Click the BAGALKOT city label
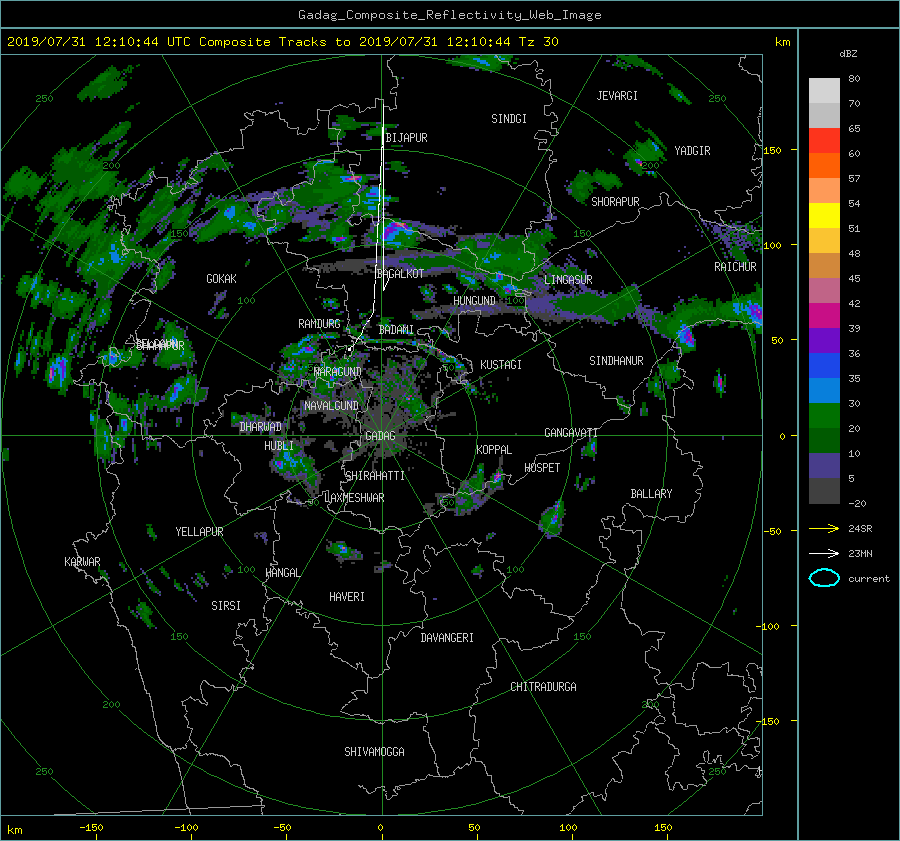The image size is (900, 841). (400, 274)
